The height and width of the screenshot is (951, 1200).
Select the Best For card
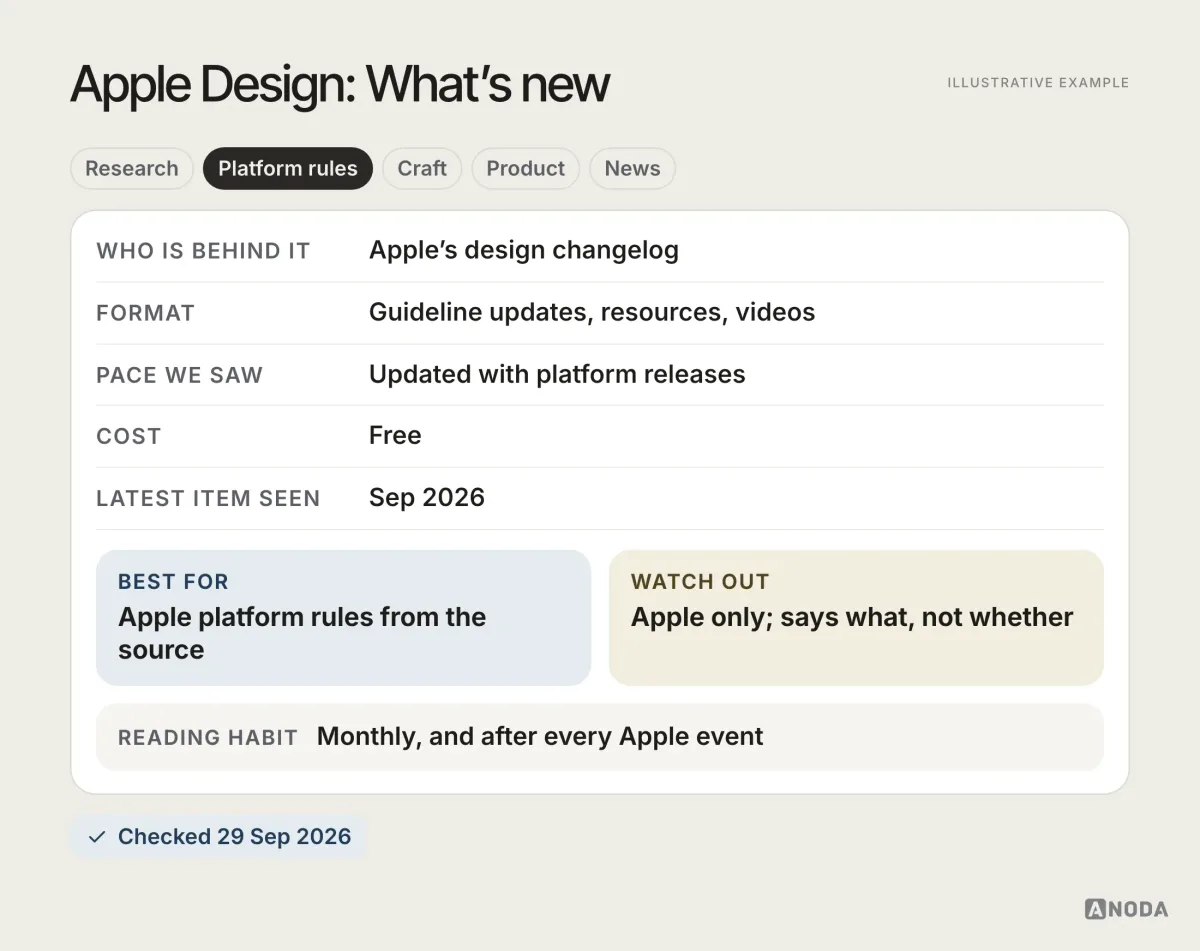pos(343,618)
